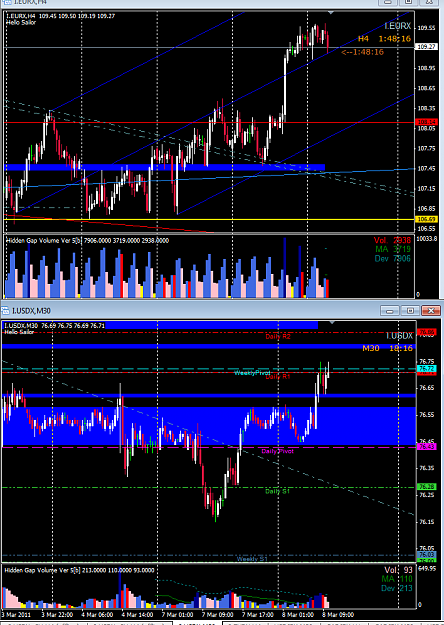Viewport: 444px width, 625px height.
Task: Click the red 76.86 price tag
Action: click(426, 332)
